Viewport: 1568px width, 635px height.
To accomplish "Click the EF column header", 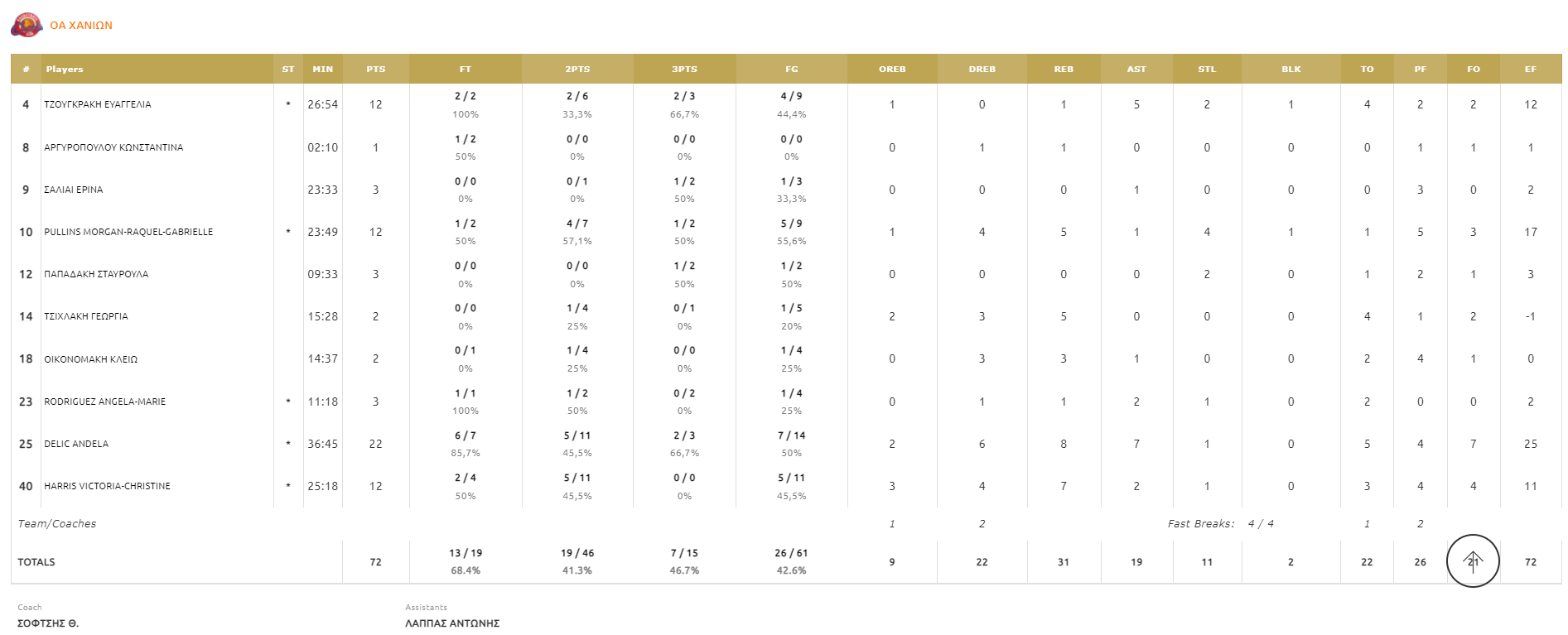I will click(1530, 70).
